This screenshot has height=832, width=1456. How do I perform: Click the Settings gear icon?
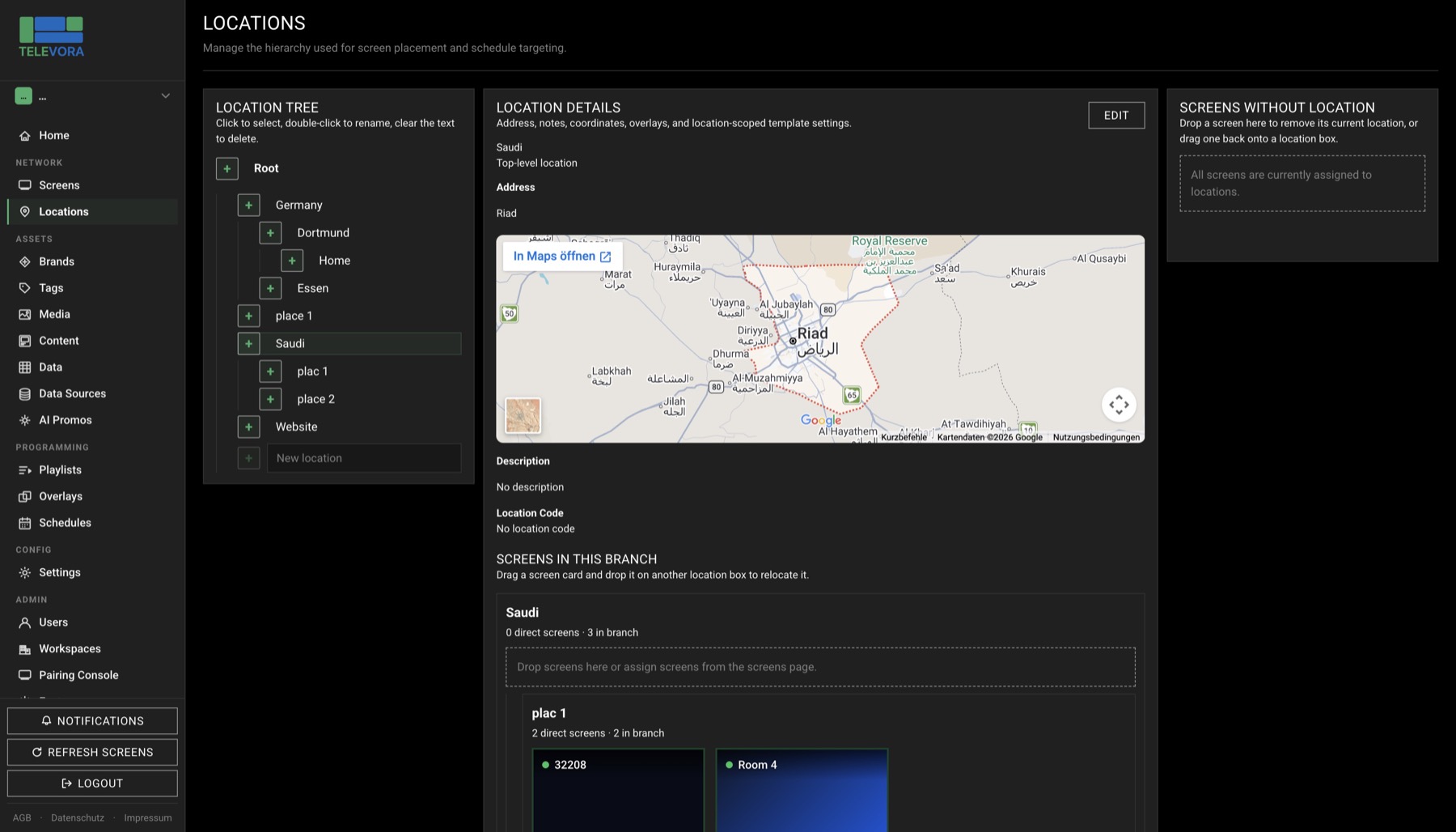25,572
